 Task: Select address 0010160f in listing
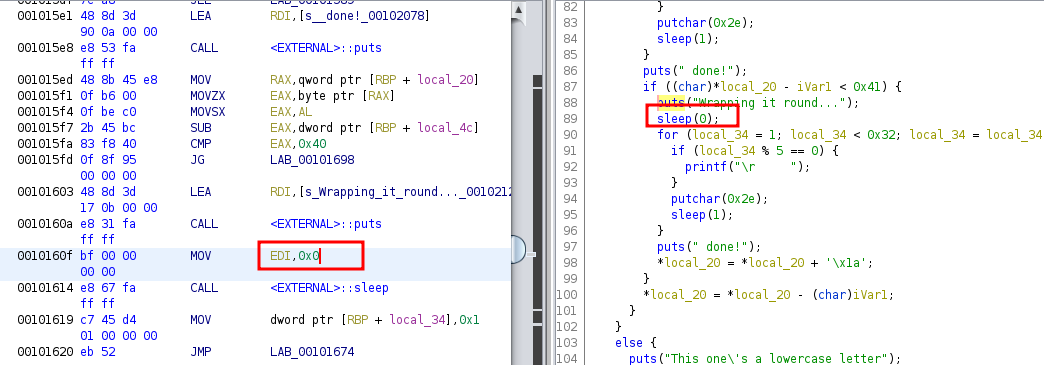coord(44,256)
